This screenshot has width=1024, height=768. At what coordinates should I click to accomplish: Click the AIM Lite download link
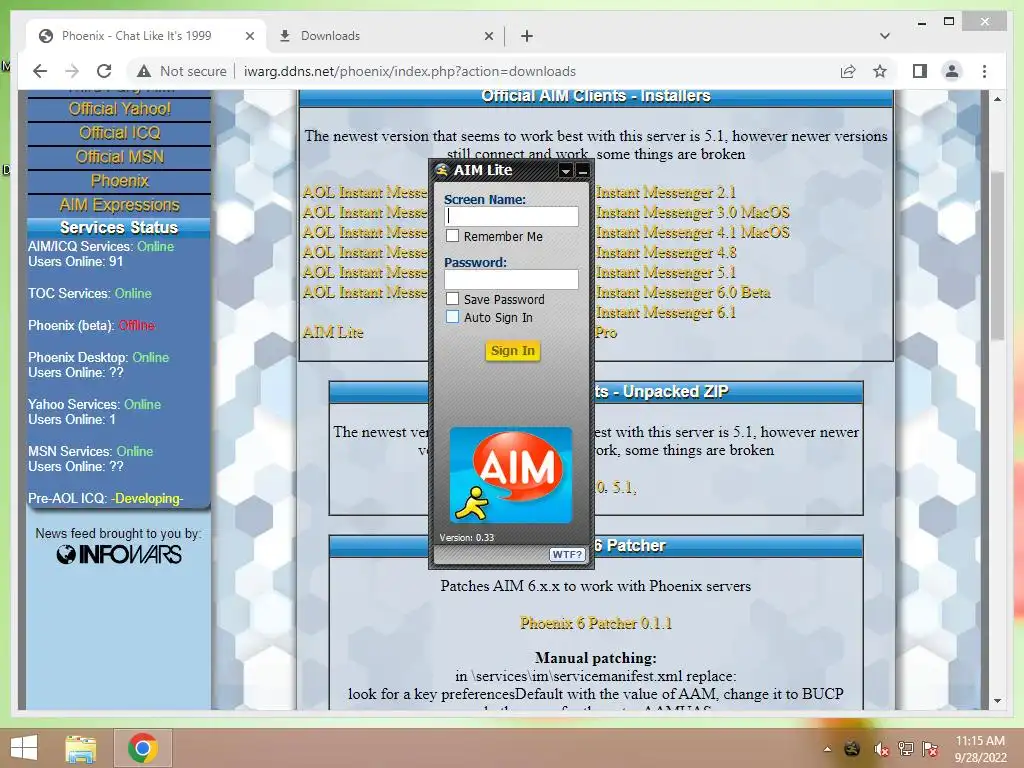click(x=333, y=332)
